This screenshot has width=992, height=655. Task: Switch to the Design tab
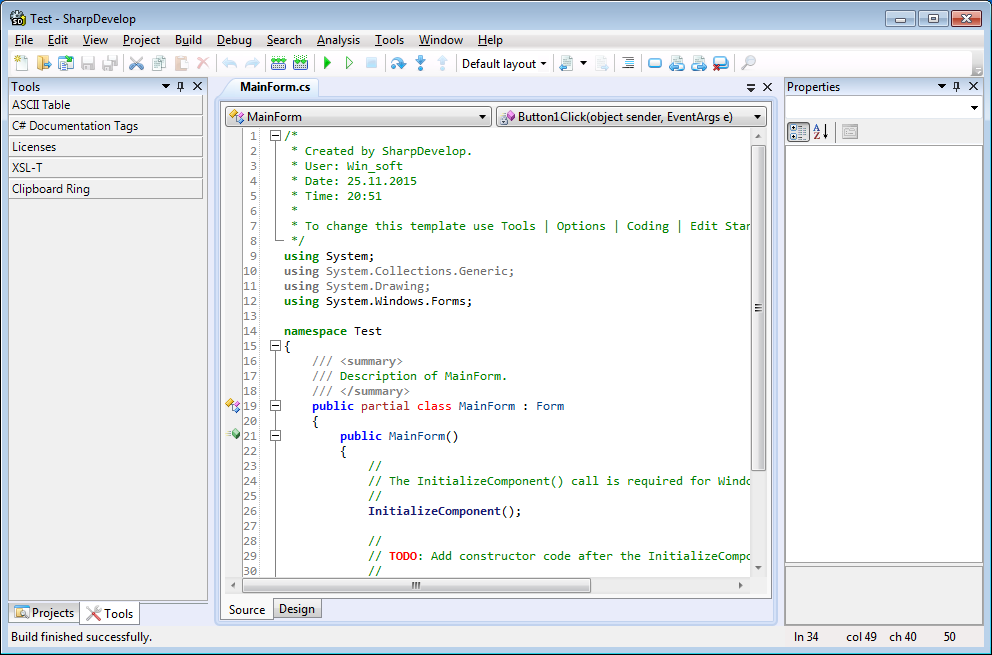tap(297, 609)
